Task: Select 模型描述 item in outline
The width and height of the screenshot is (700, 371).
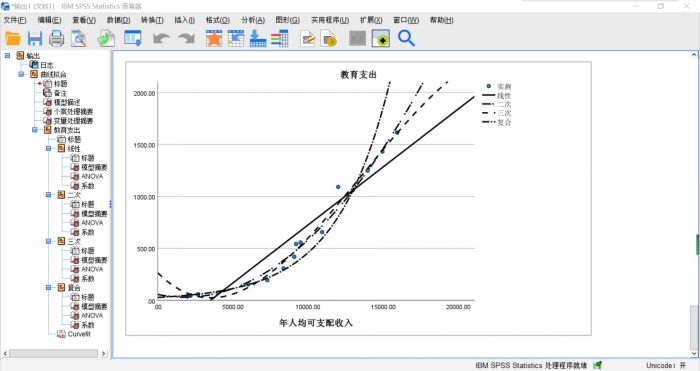Action: coord(67,102)
